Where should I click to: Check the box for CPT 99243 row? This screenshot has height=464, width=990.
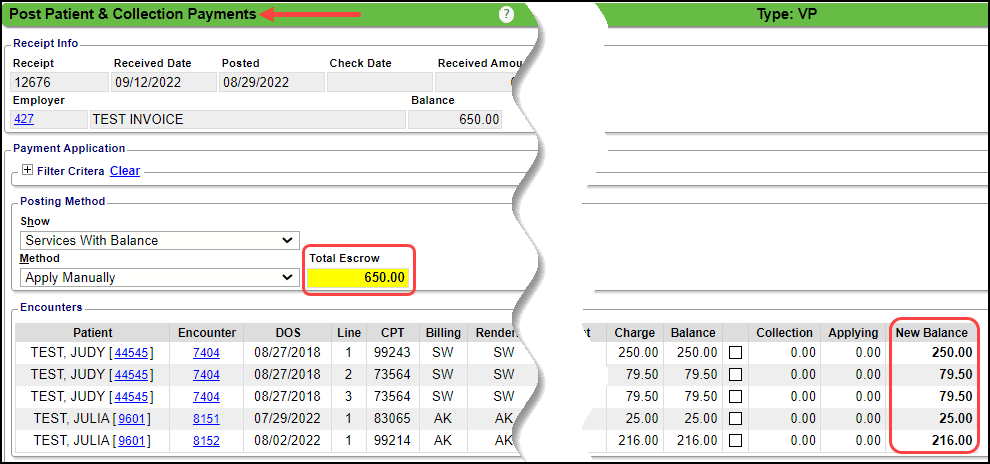click(x=735, y=352)
